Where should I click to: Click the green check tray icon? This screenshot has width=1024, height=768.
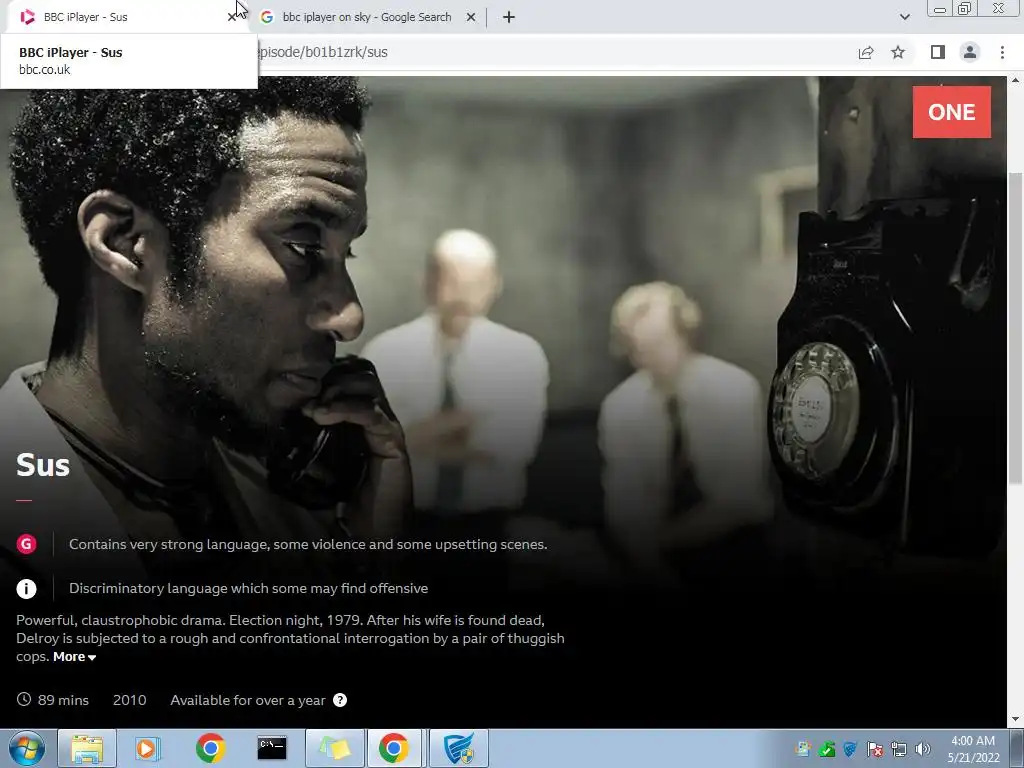click(x=827, y=749)
